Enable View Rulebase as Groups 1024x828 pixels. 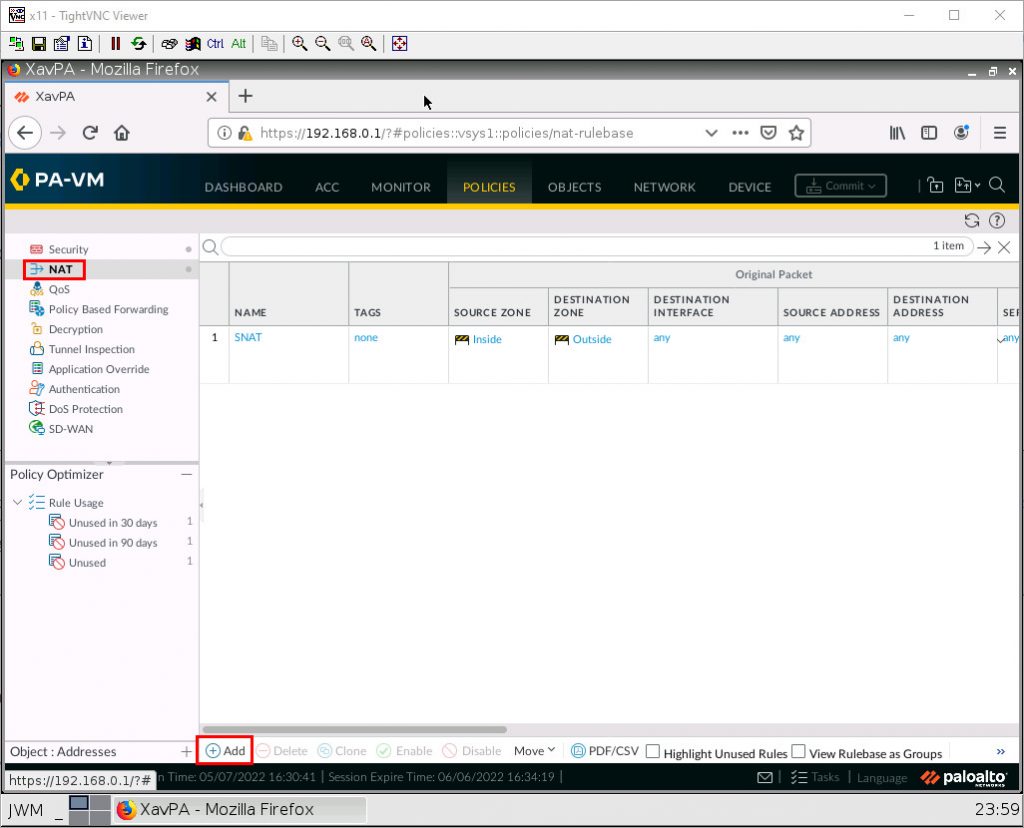point(799,751)
